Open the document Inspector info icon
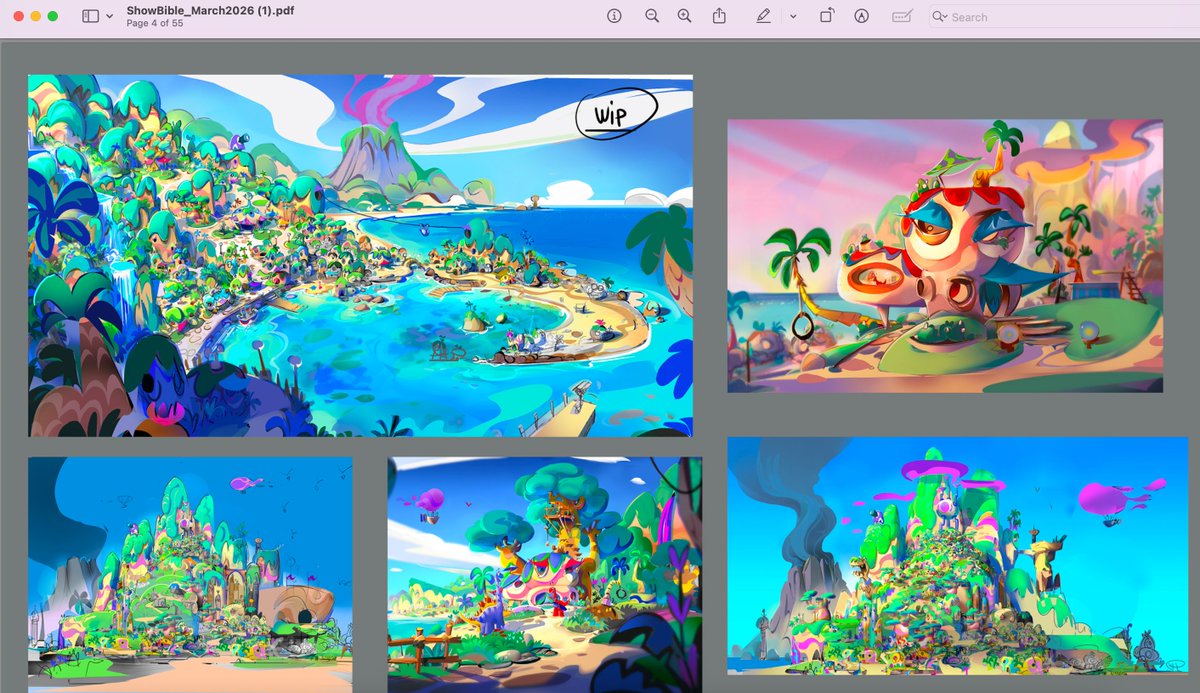This screenshot has width=1200, height=693. coord(614,16)
